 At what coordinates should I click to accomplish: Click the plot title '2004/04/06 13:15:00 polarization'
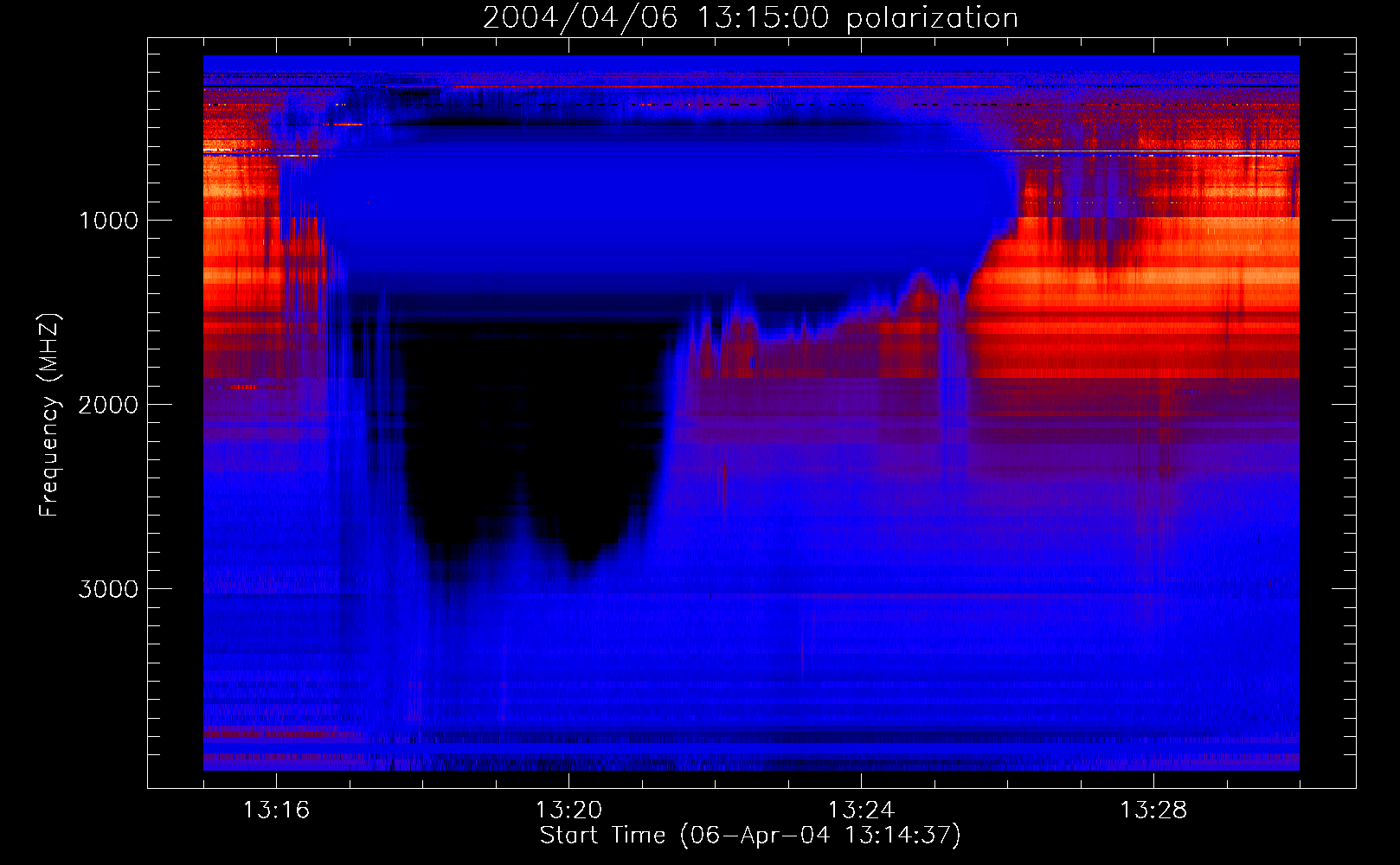pyautogui.click(x=750, y=18)
